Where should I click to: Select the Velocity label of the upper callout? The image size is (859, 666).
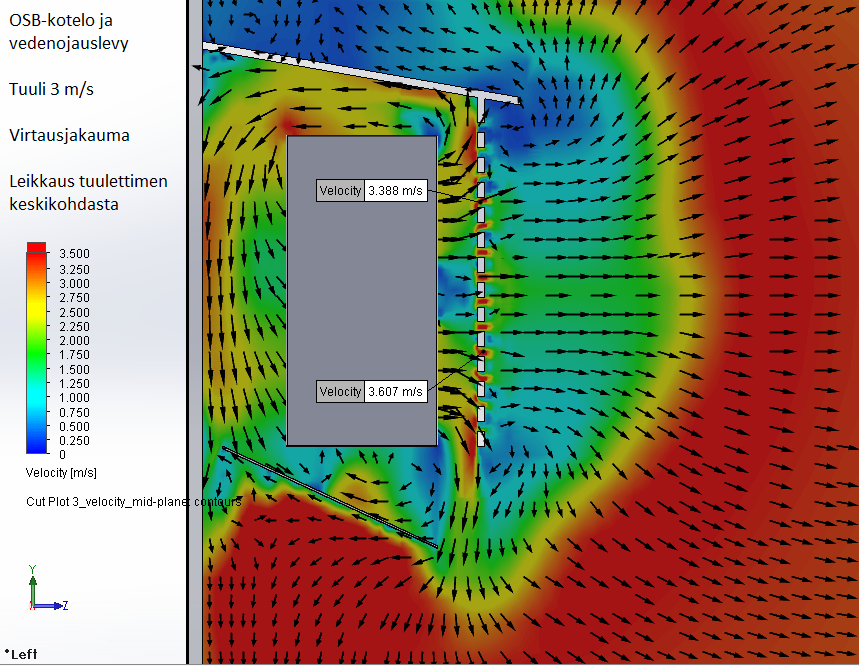[x=341, y=191]
